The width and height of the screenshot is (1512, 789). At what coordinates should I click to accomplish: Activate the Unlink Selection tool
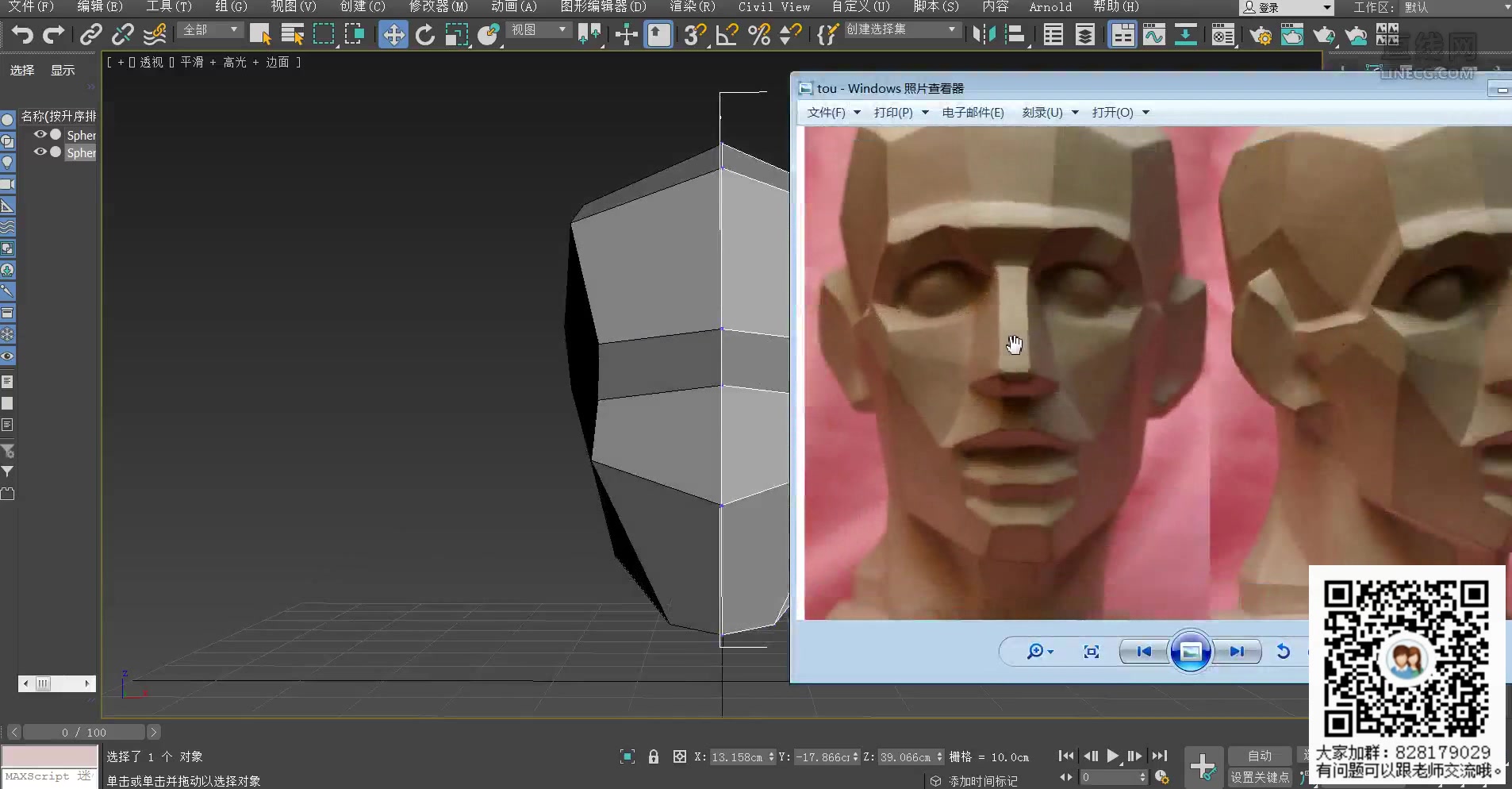tap(123, 35)
